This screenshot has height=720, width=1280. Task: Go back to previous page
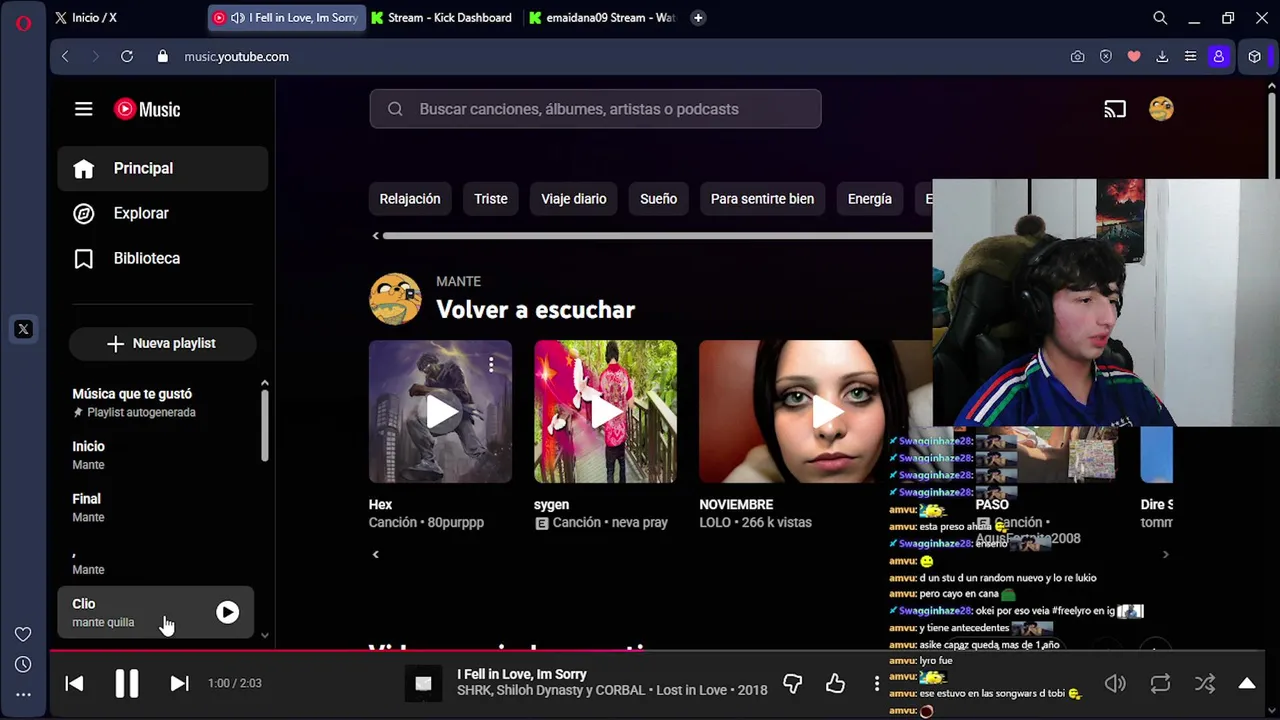pyautogui.click(x=65, y=57)
